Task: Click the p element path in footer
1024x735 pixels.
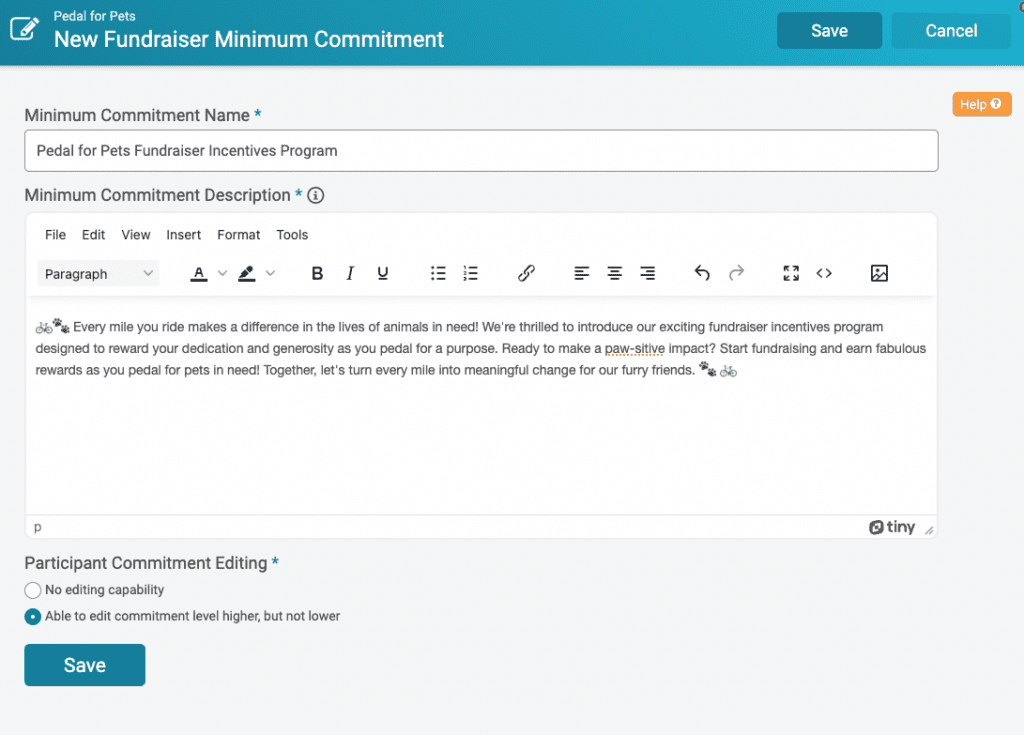Action: pos(38,527)
